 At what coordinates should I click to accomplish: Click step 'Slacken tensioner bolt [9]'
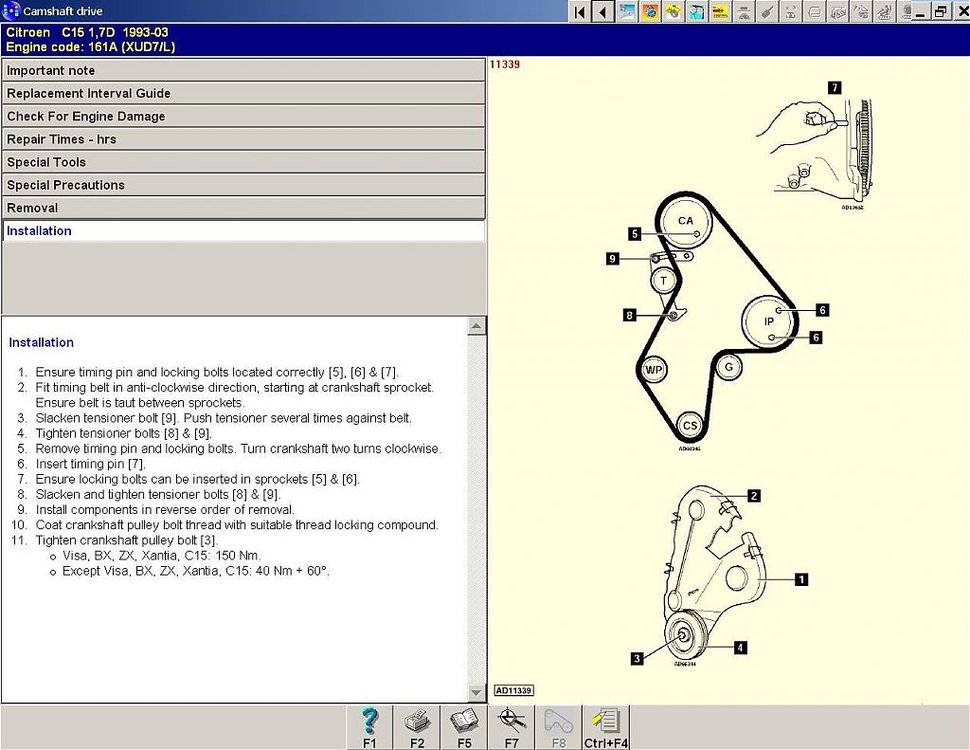(x=223, y=418)
